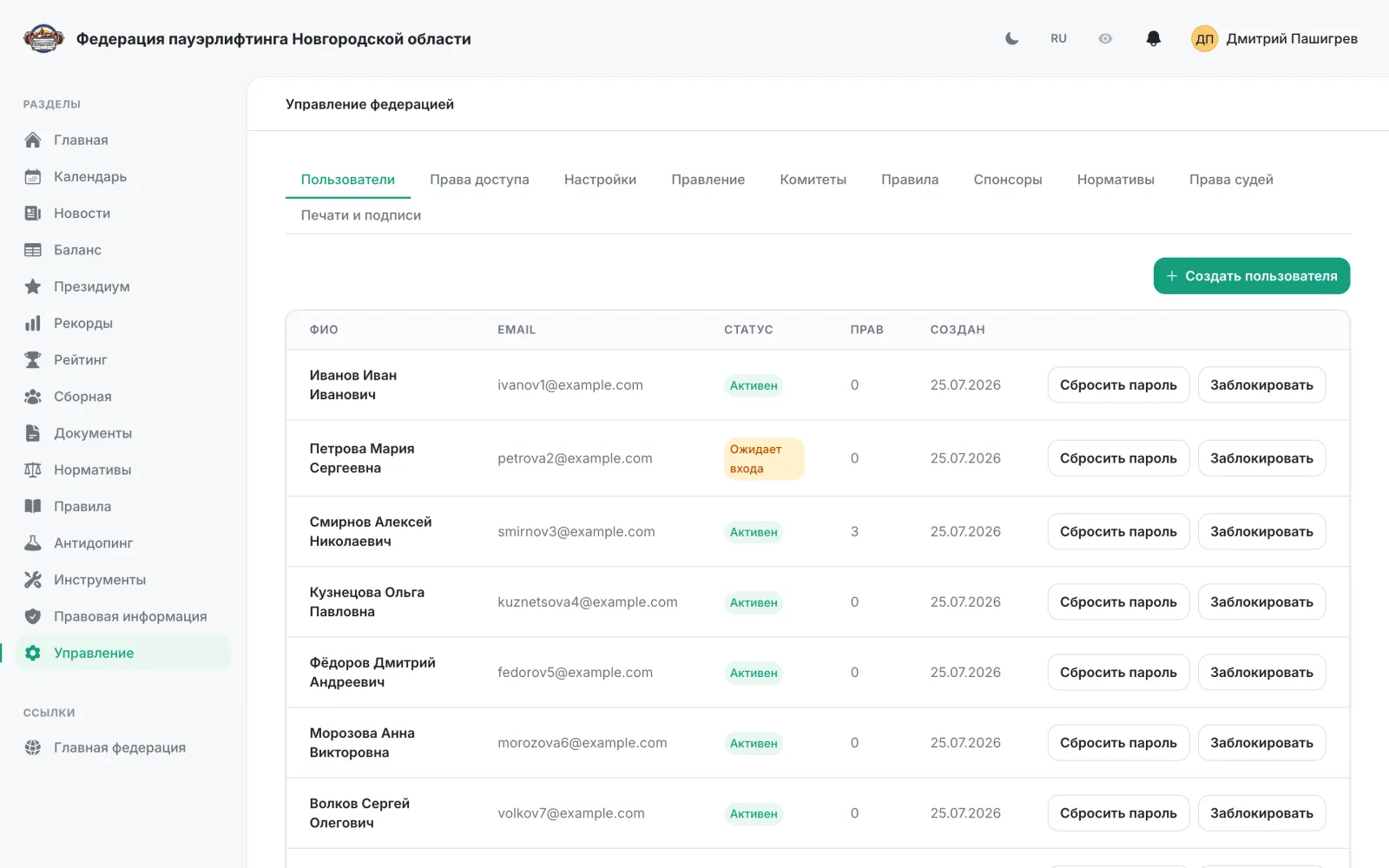Click the Правила book icon

[33, 506]
